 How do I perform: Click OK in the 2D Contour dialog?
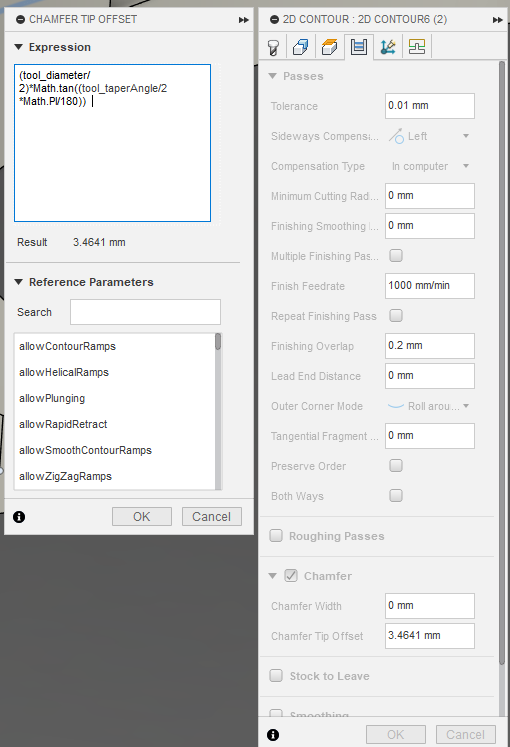tap(396, 735)
